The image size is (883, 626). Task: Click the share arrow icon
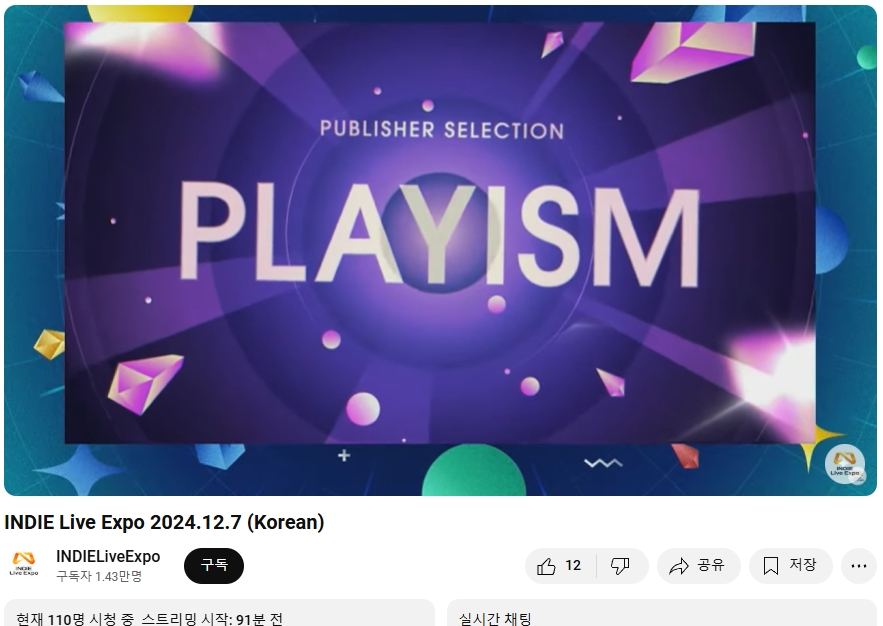pyautogui.click(x=679, y=566)
